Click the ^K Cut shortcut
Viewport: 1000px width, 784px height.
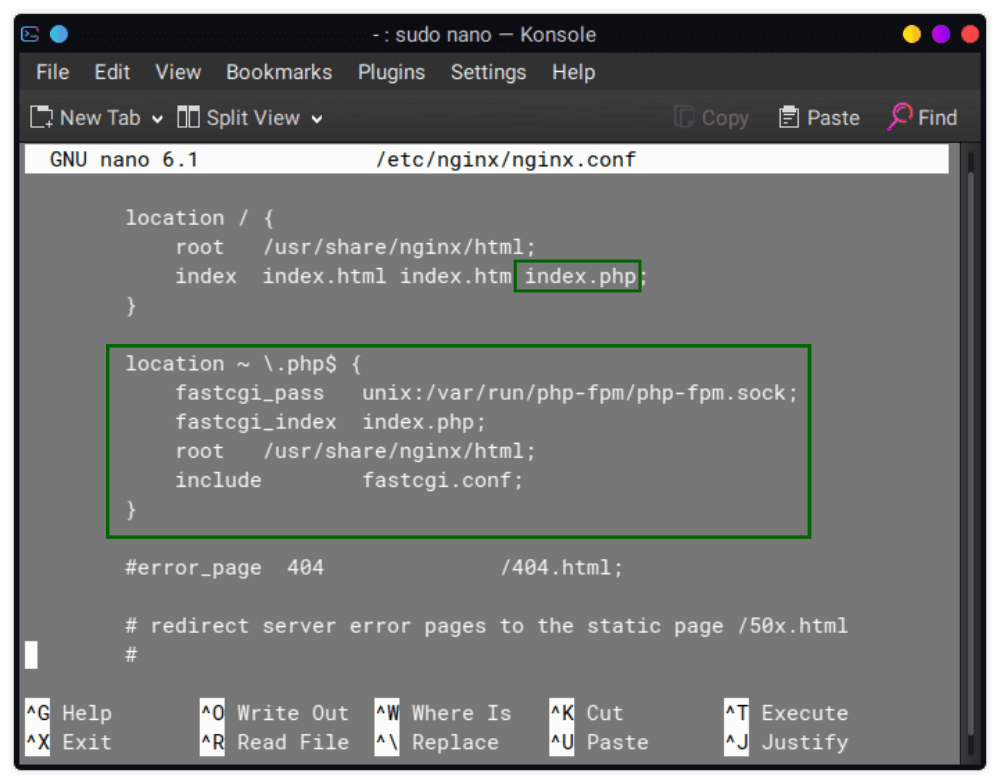[x=586, y=713]
